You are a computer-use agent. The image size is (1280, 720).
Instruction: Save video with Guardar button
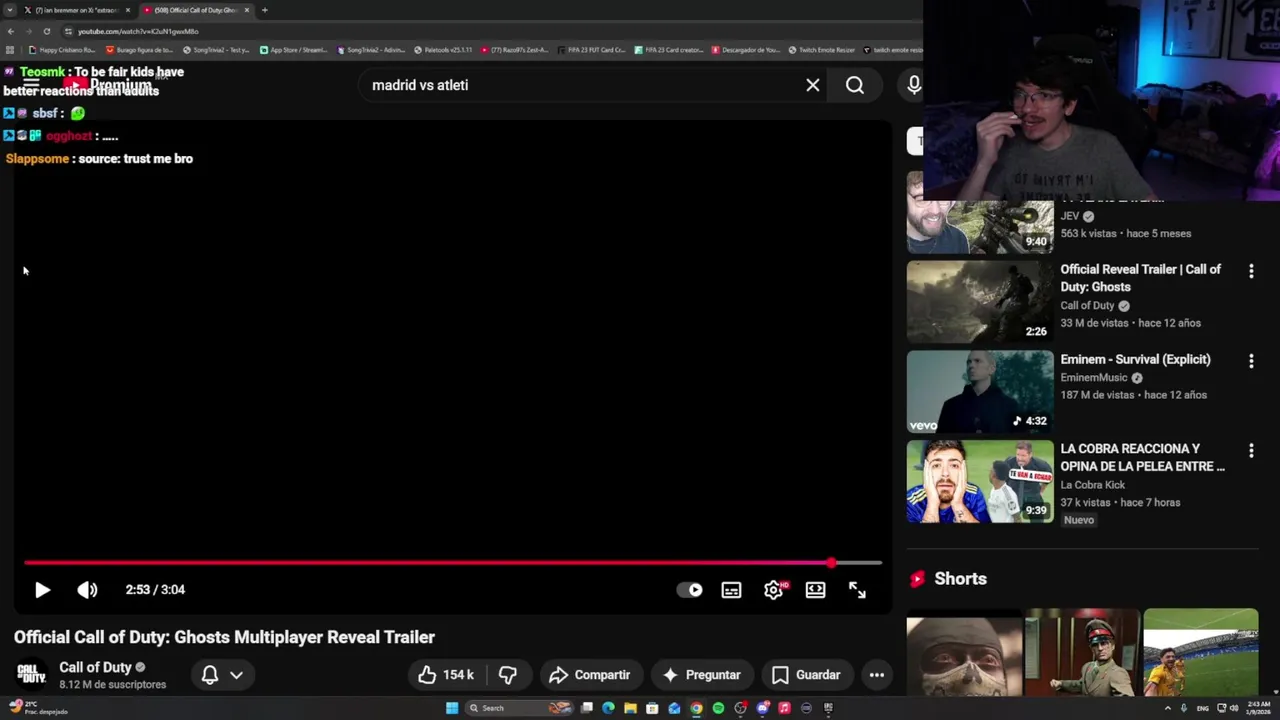[x=806, y=675]
